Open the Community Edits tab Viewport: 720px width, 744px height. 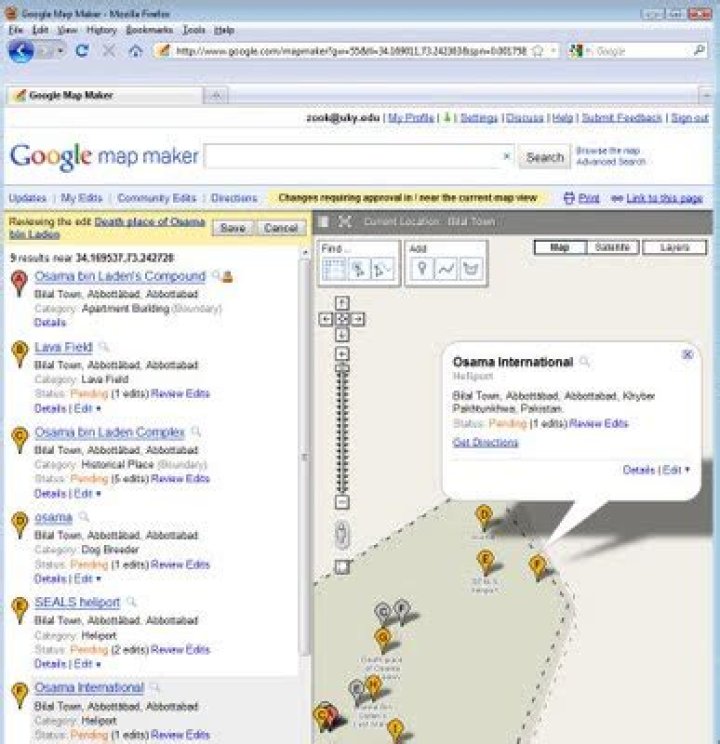point(157,198)
